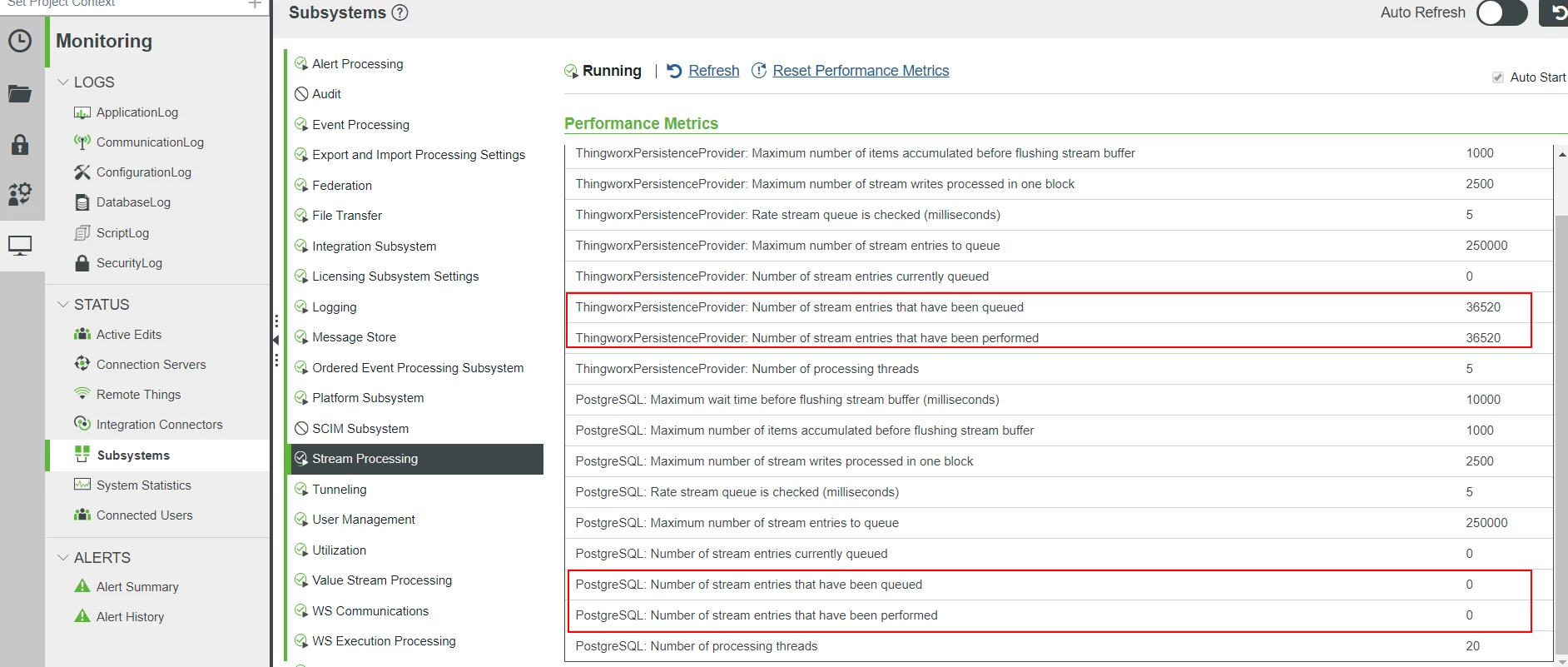
Task: Click the PostgreSQL processing threads value 20
Action: tap(1473, 646)
